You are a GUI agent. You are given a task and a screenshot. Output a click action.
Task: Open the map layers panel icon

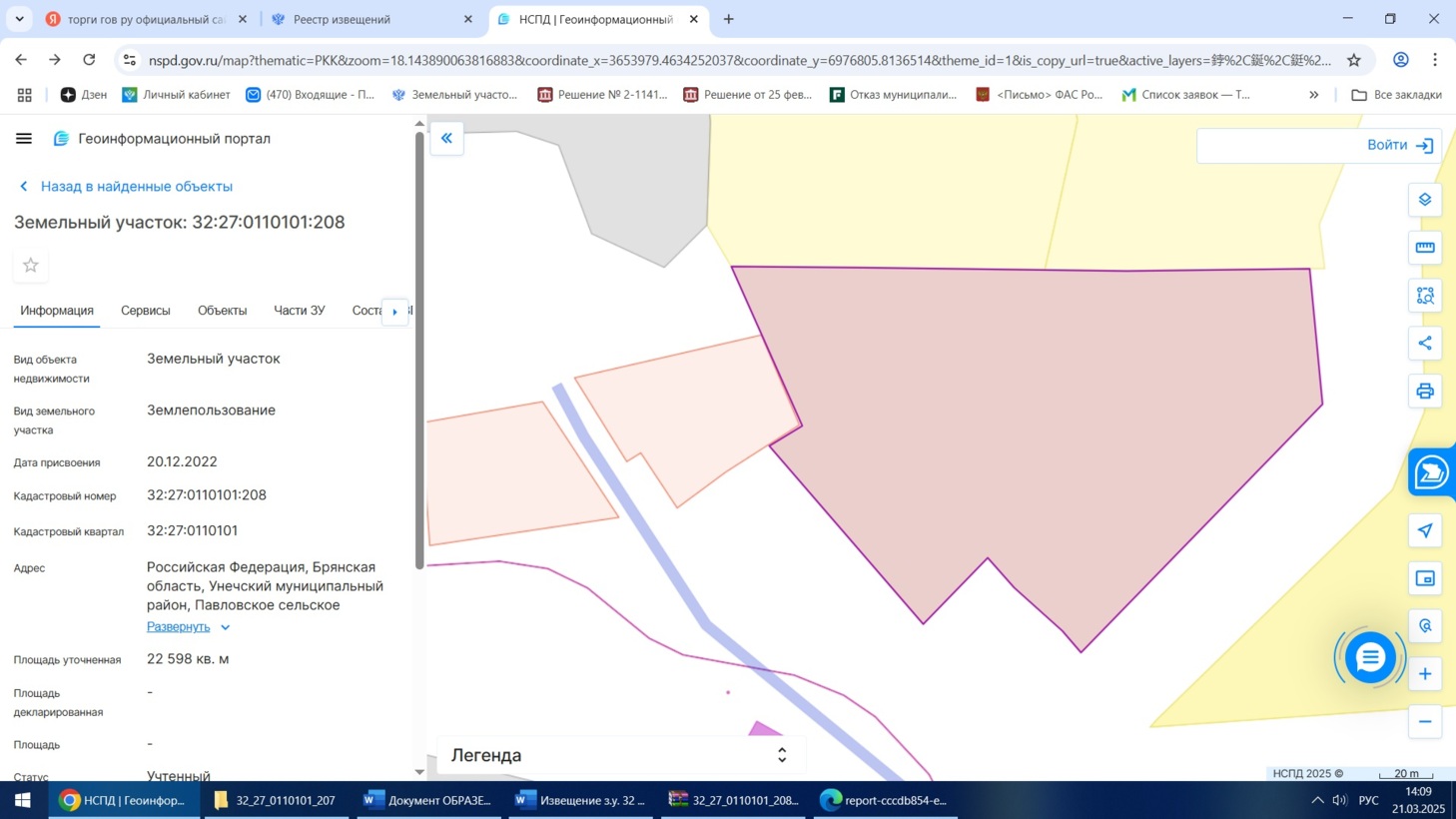click(1424, 200)
